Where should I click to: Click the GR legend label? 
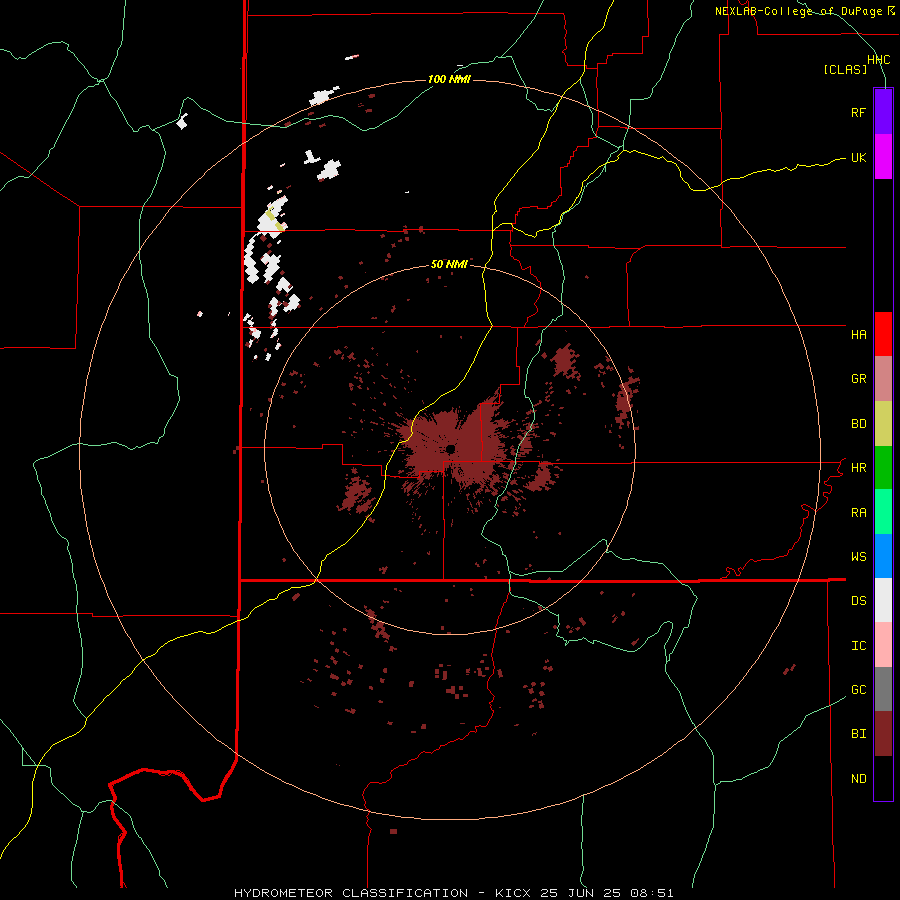pyautogui.click(x=858, y=379)
